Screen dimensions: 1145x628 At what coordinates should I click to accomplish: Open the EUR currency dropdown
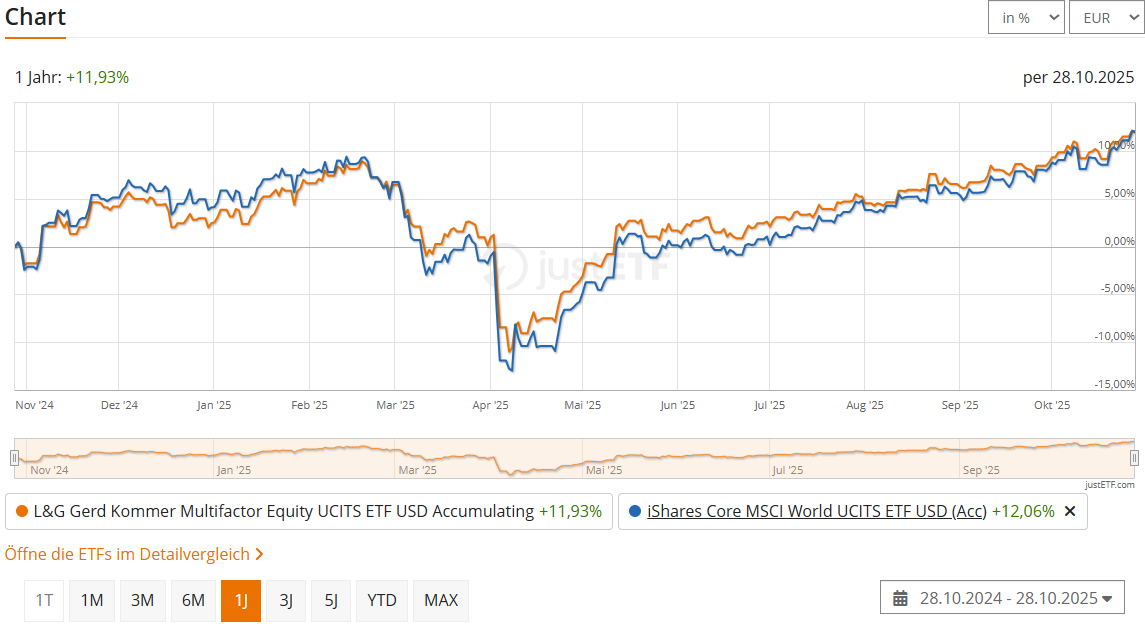click(x=1105, y=18)
